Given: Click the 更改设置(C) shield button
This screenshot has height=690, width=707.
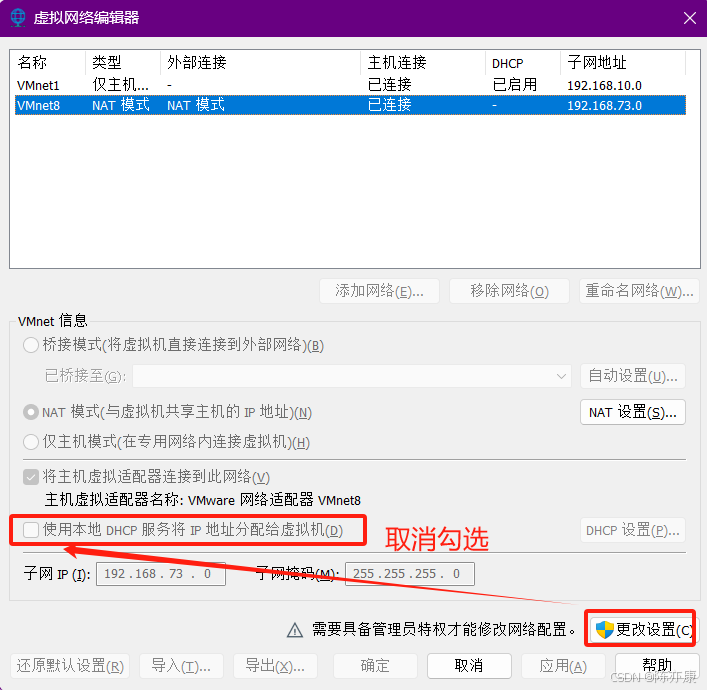Looking at the screenshot, I should [x=642, y=629].
